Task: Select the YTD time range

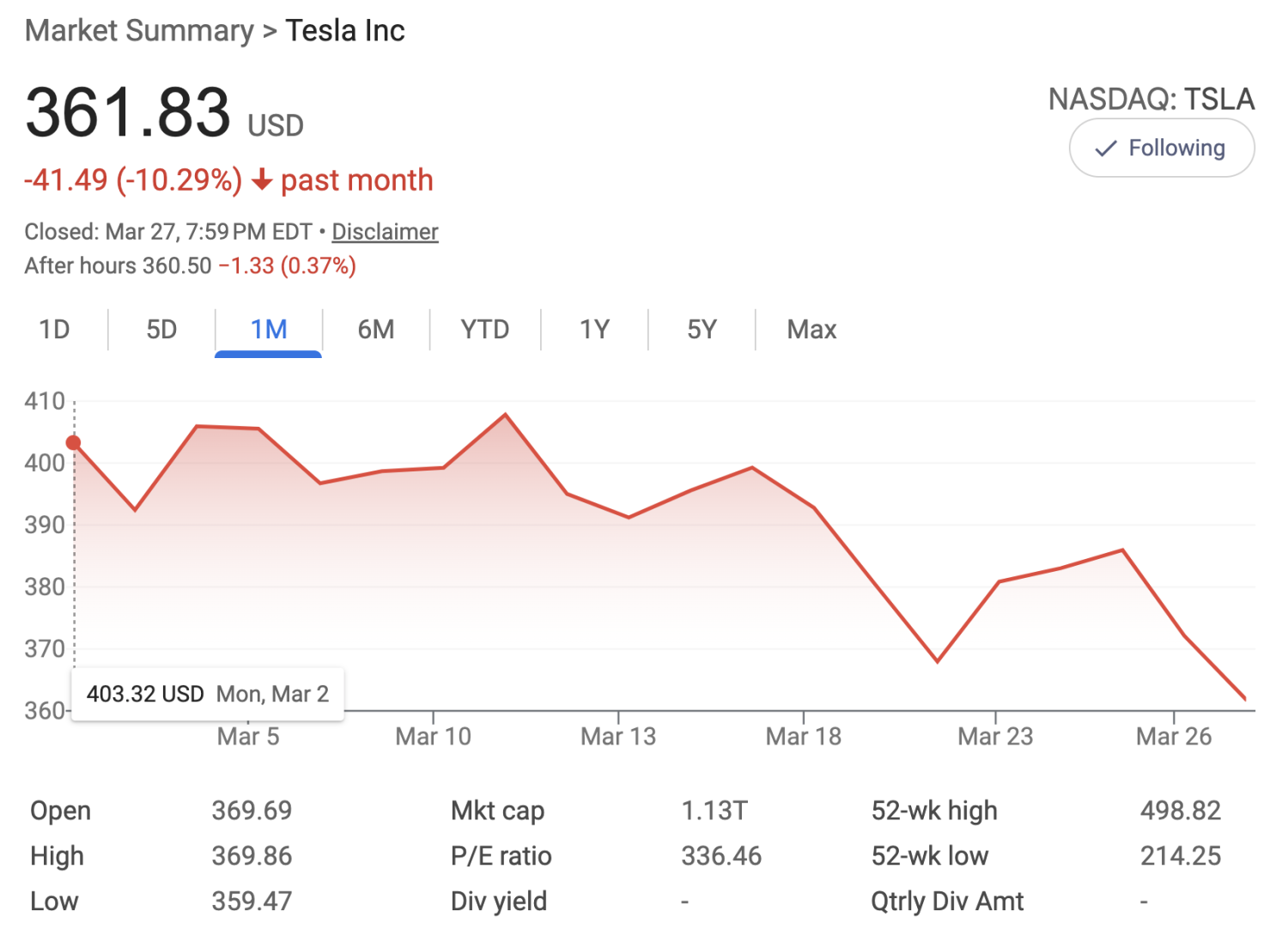Action: coord(484,329)
